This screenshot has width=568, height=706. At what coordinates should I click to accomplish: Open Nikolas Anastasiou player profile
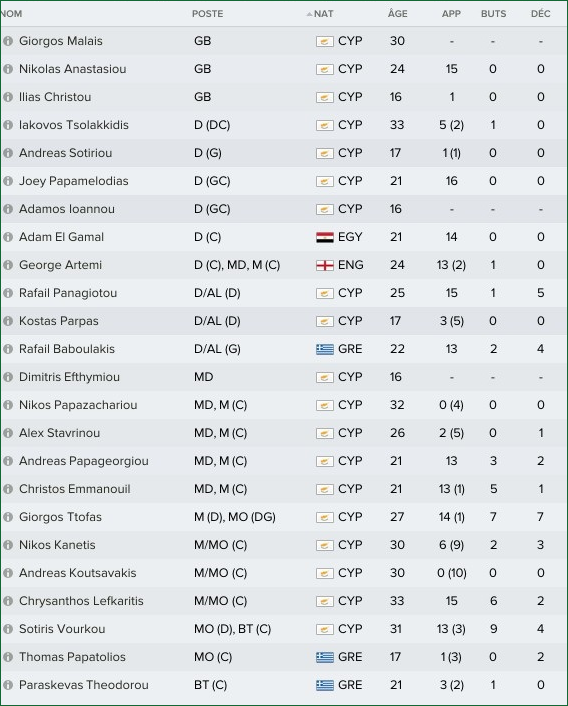click(72, 69)
